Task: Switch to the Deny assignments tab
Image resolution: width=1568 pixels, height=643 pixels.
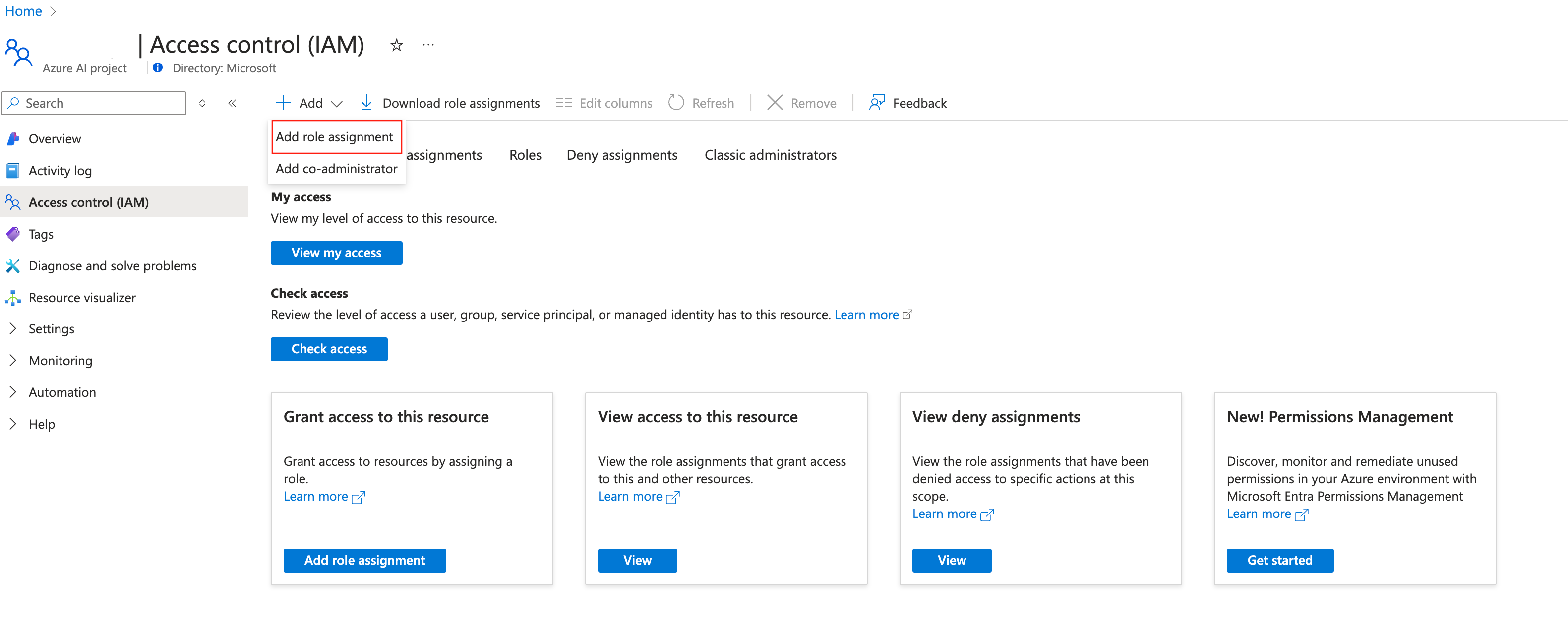Action: pyautogui.click(x=621, y=155)
